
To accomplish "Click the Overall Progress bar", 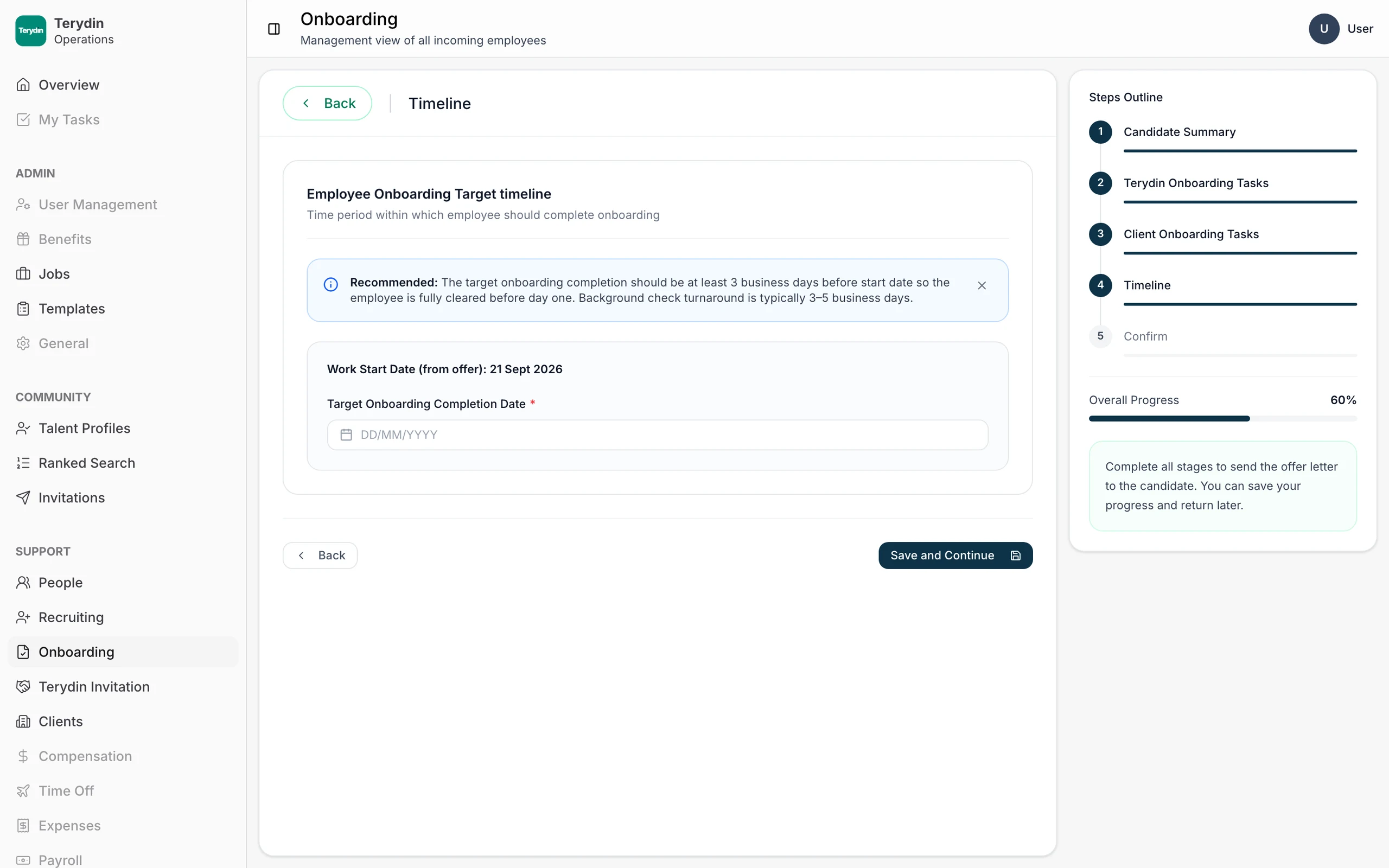I will (1222, 418).
